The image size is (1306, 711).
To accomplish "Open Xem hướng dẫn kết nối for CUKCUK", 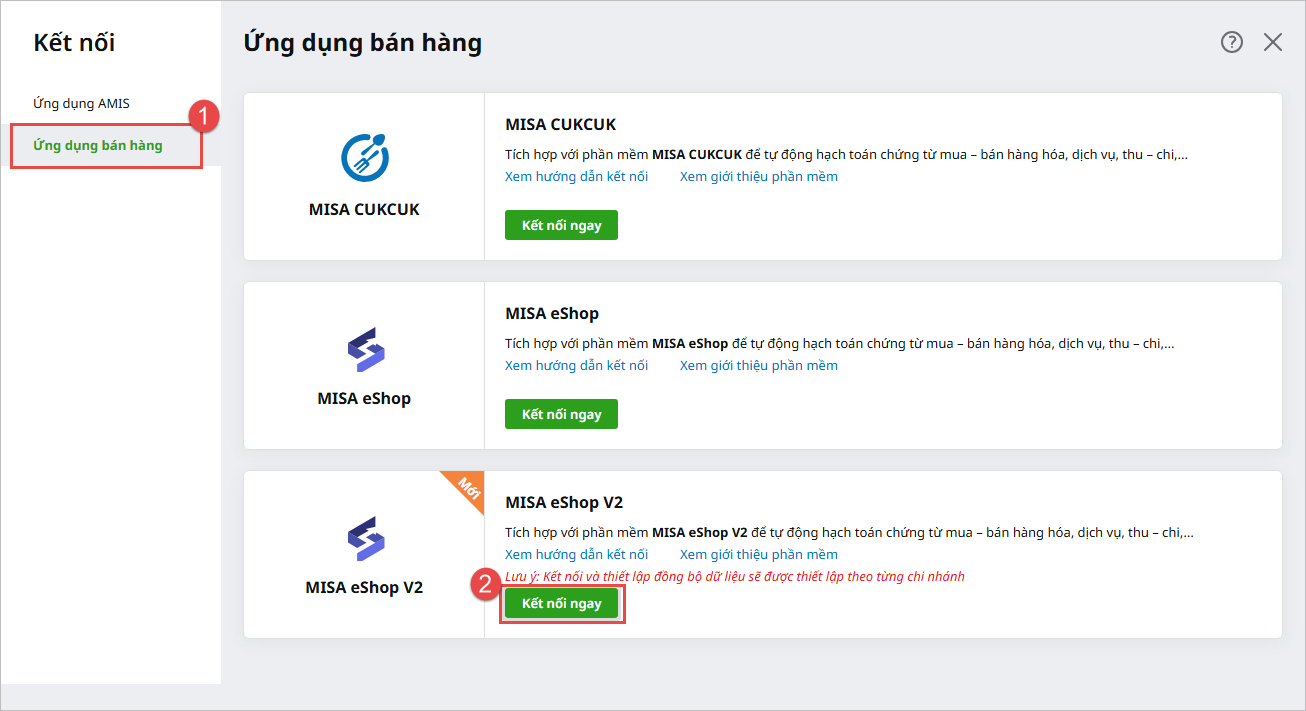I will [576, 177].
